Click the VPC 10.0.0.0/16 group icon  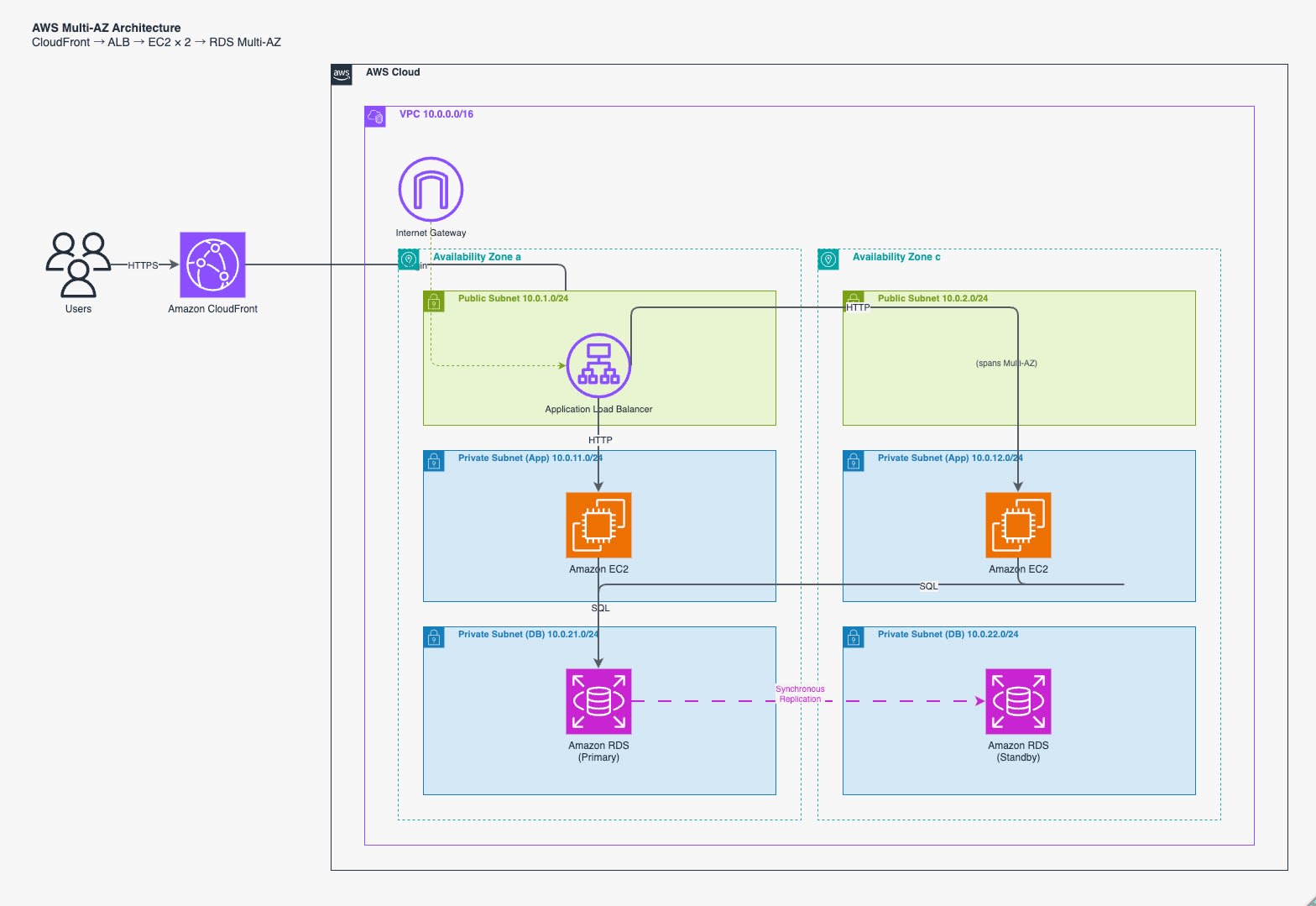coord(375,117)
